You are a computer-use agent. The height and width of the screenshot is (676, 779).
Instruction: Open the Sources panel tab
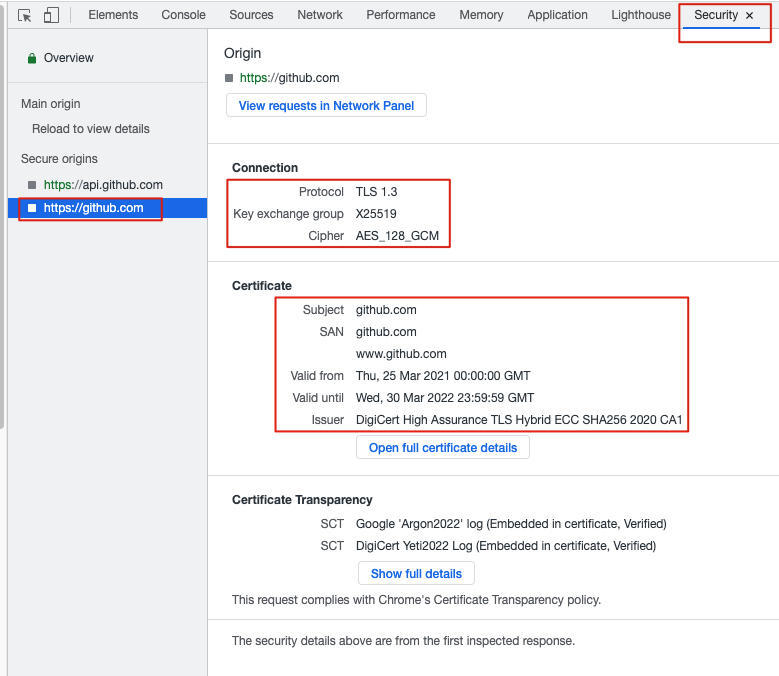coord(251,15)
